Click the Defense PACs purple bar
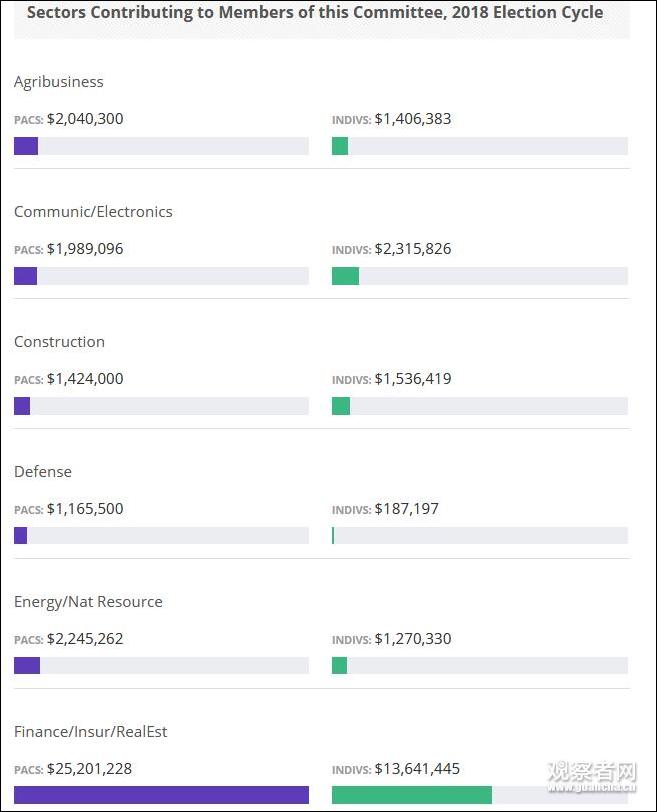Image resolution: width=657 pixels, height=812 pixels. (20, 536)
